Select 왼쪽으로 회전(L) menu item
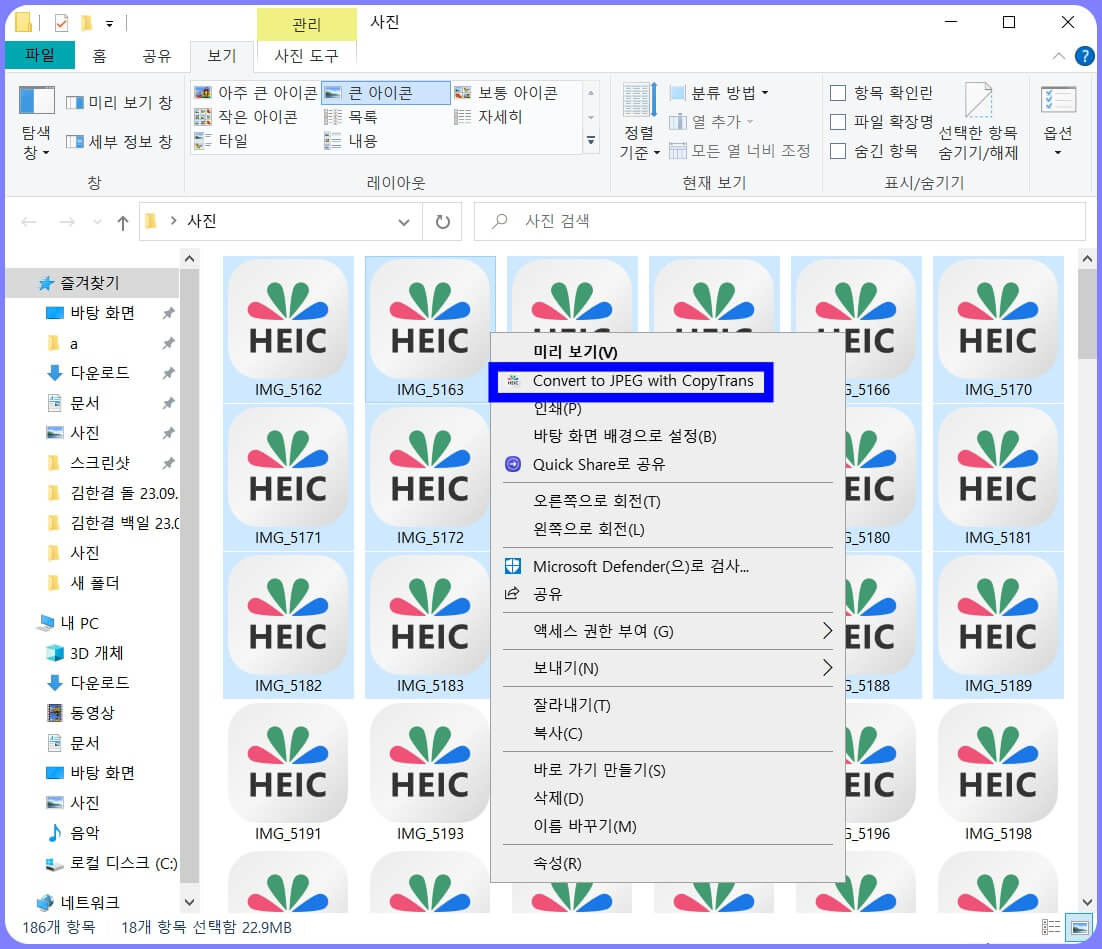This screenshot has width=1102, height=949. pos(589,529)
